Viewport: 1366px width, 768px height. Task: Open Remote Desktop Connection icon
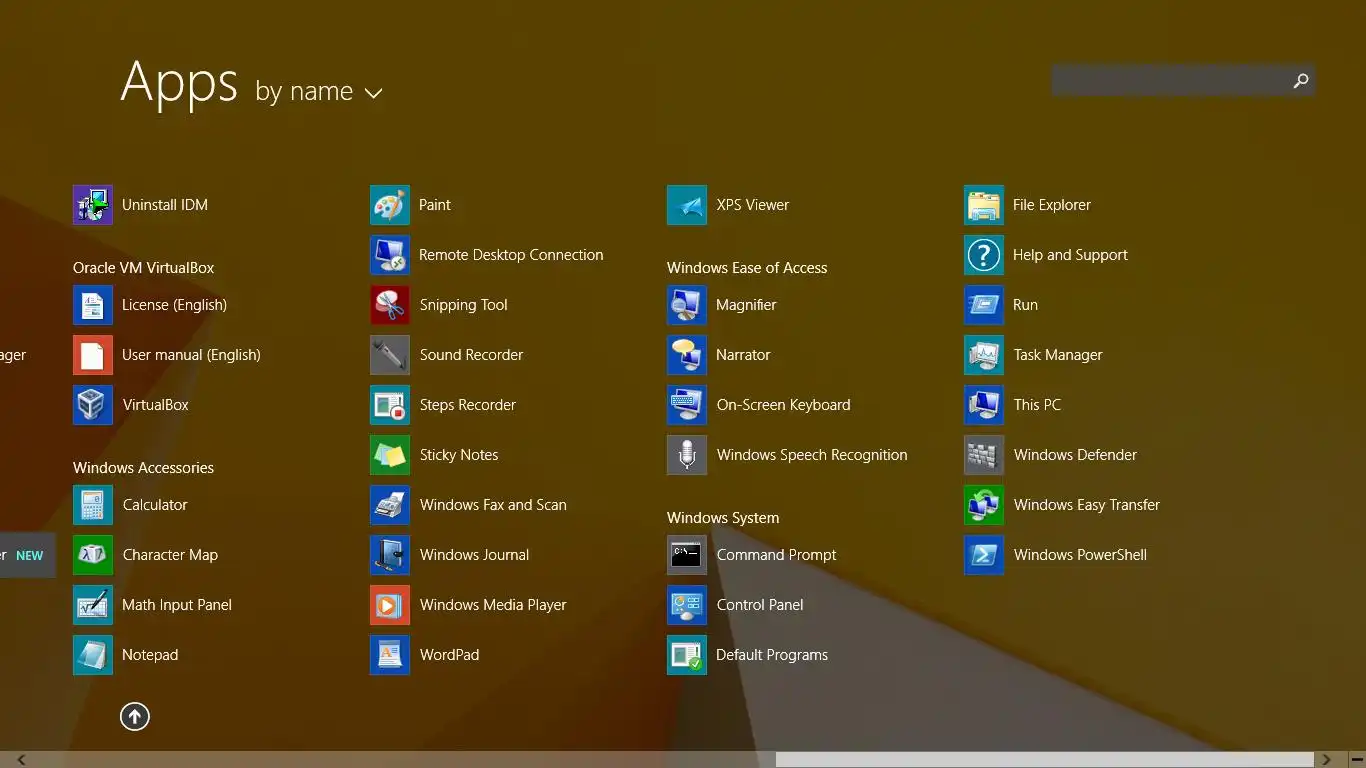point(390,255)
